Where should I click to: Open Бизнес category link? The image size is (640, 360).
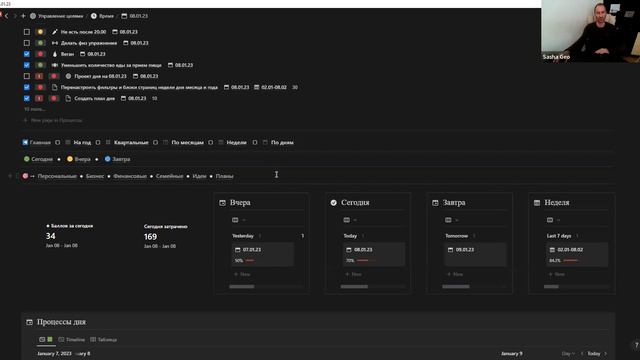[x=95, y=176]
